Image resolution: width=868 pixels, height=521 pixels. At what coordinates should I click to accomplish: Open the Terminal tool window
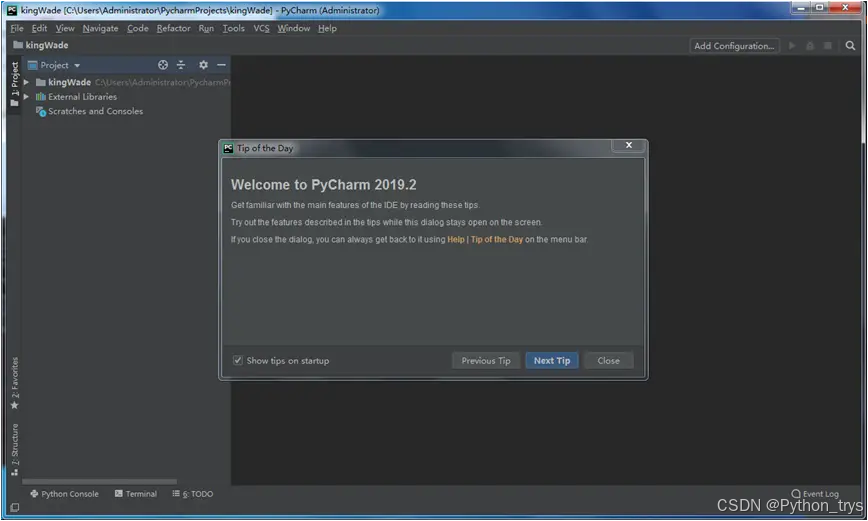(x=136, y=494)
